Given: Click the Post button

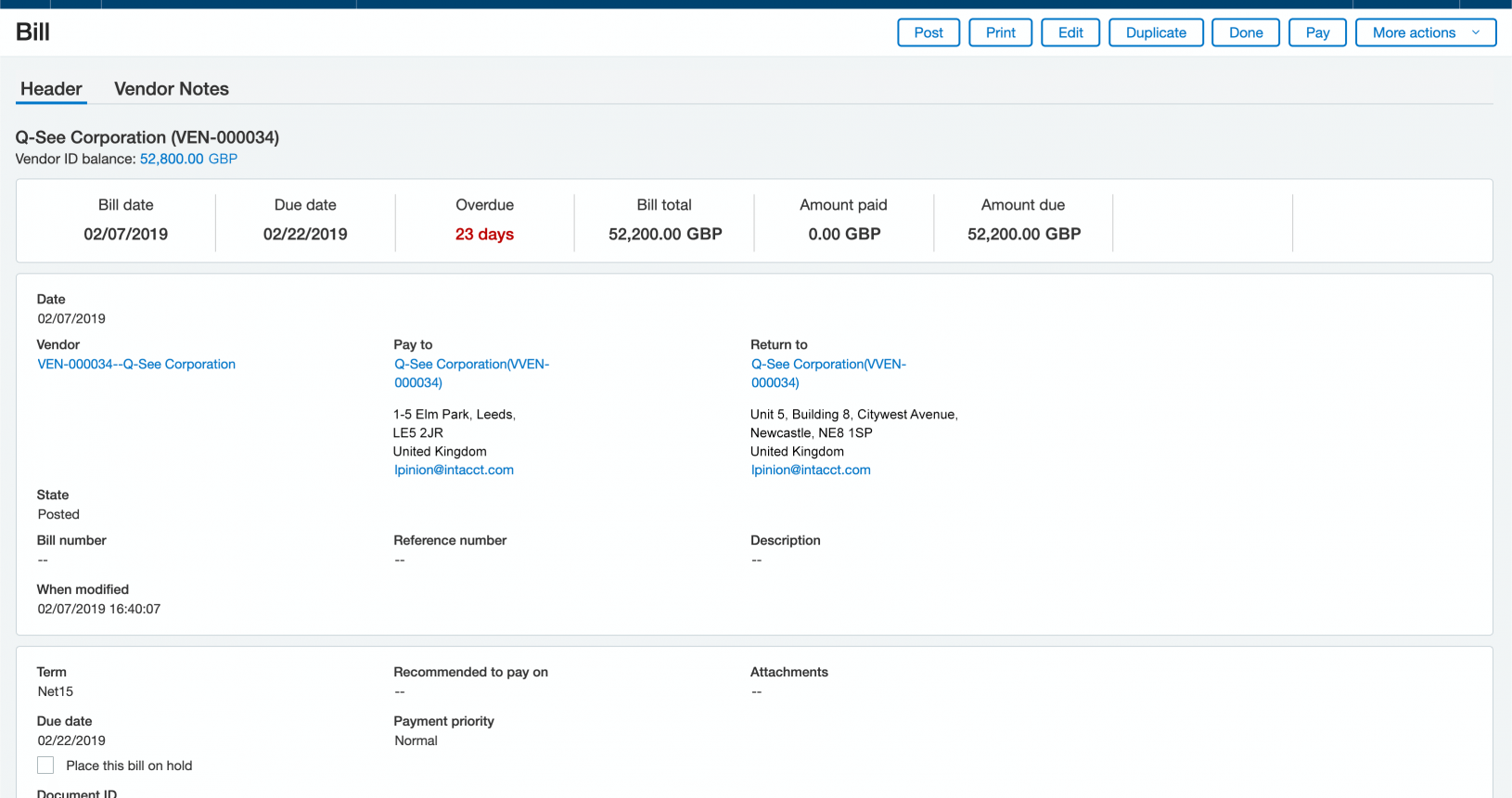Looking at the screenshot, I should point(929,32).
